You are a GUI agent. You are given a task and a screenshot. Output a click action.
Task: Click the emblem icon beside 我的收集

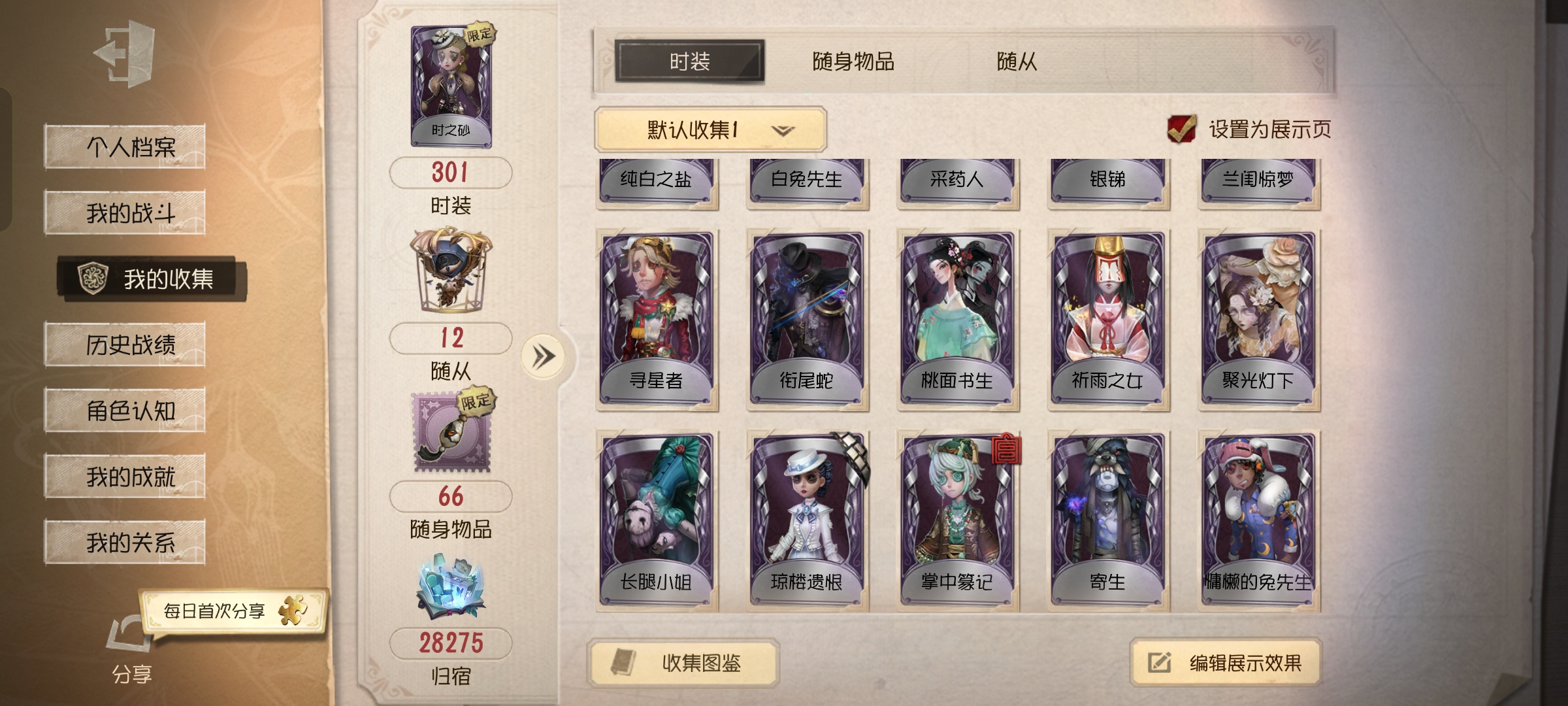(x=93, y=278)
